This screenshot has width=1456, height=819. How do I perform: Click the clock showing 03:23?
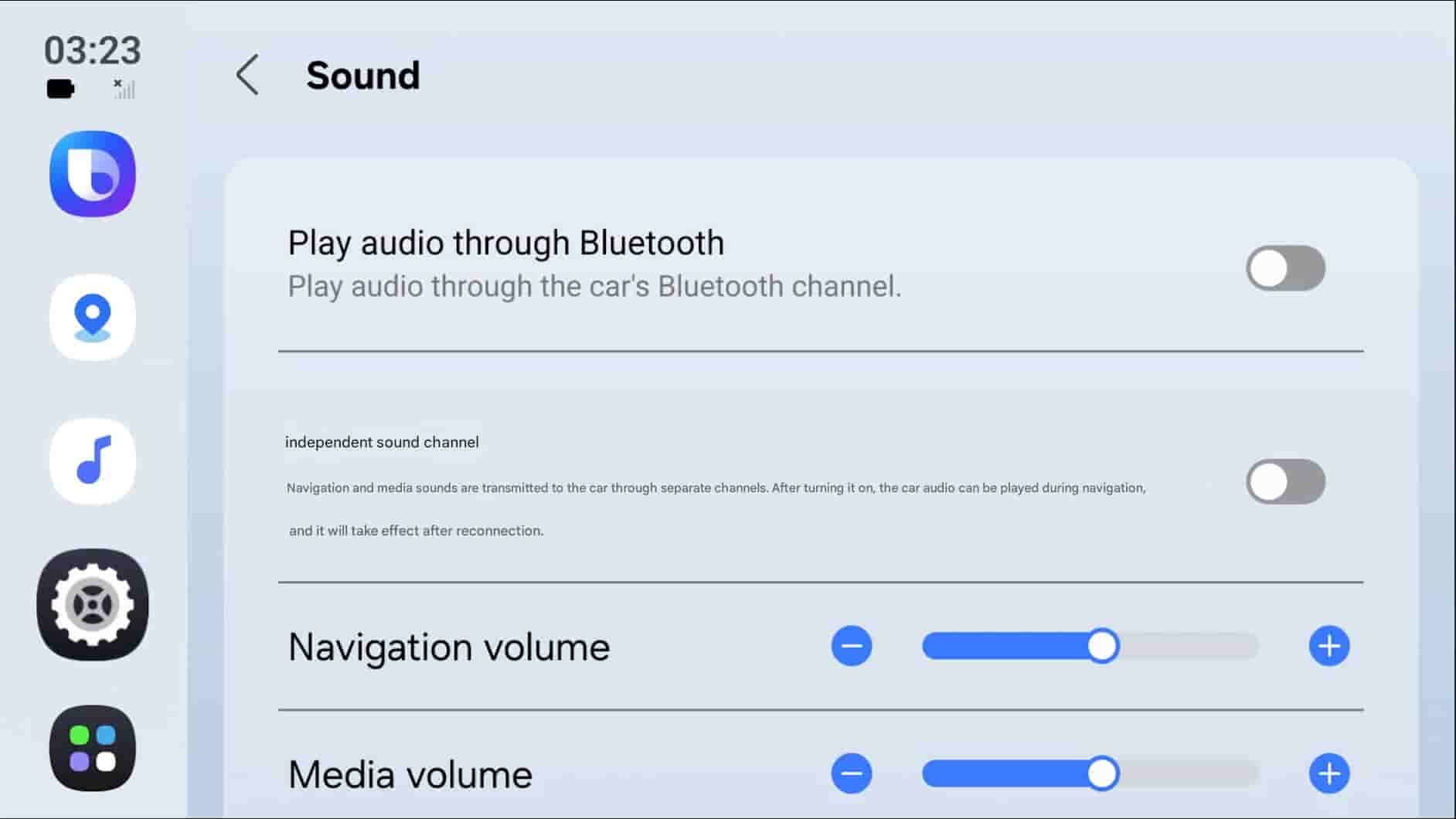click(x=93, y=50)
